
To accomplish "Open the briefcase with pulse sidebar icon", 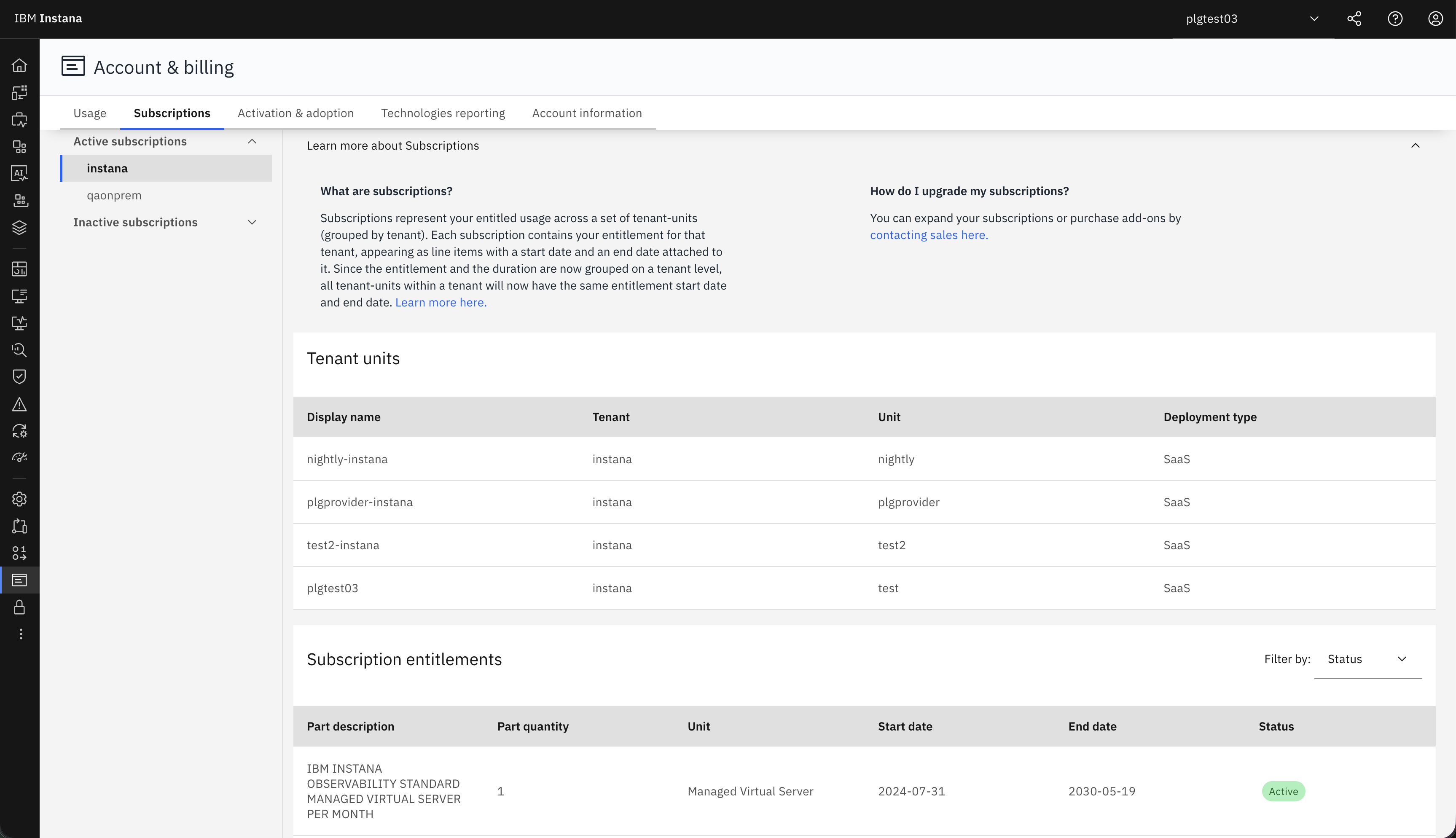I will pyautogui.click(x=19, y=120).
